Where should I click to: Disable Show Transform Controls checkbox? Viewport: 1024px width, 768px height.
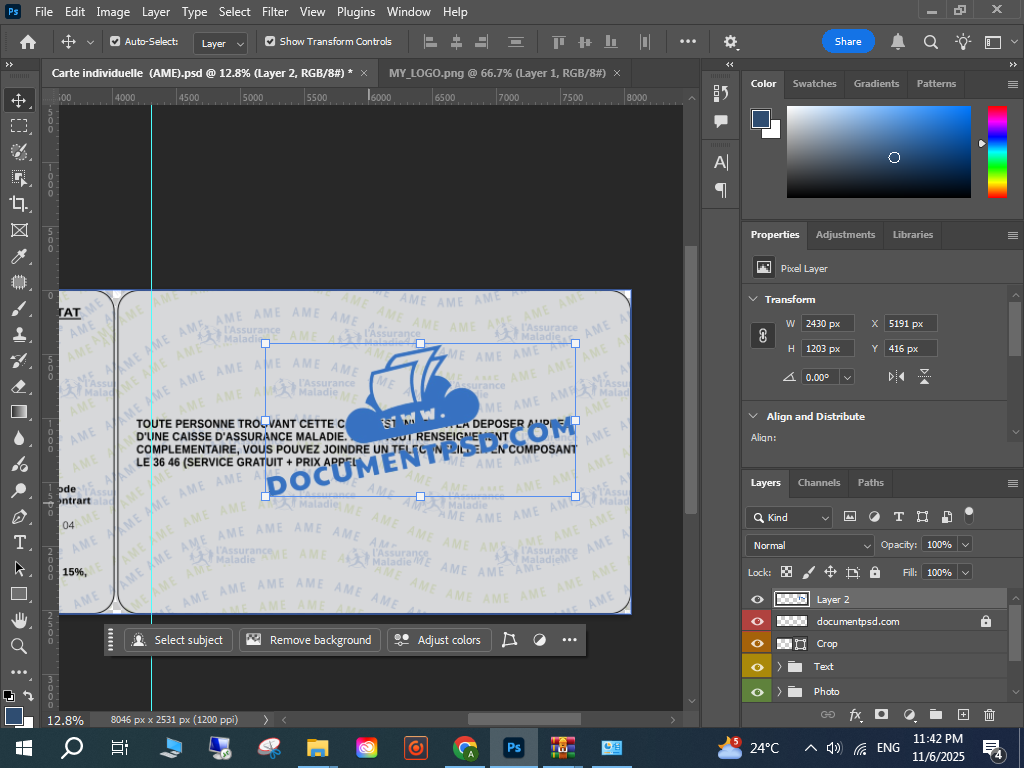[x=270, y=42]
